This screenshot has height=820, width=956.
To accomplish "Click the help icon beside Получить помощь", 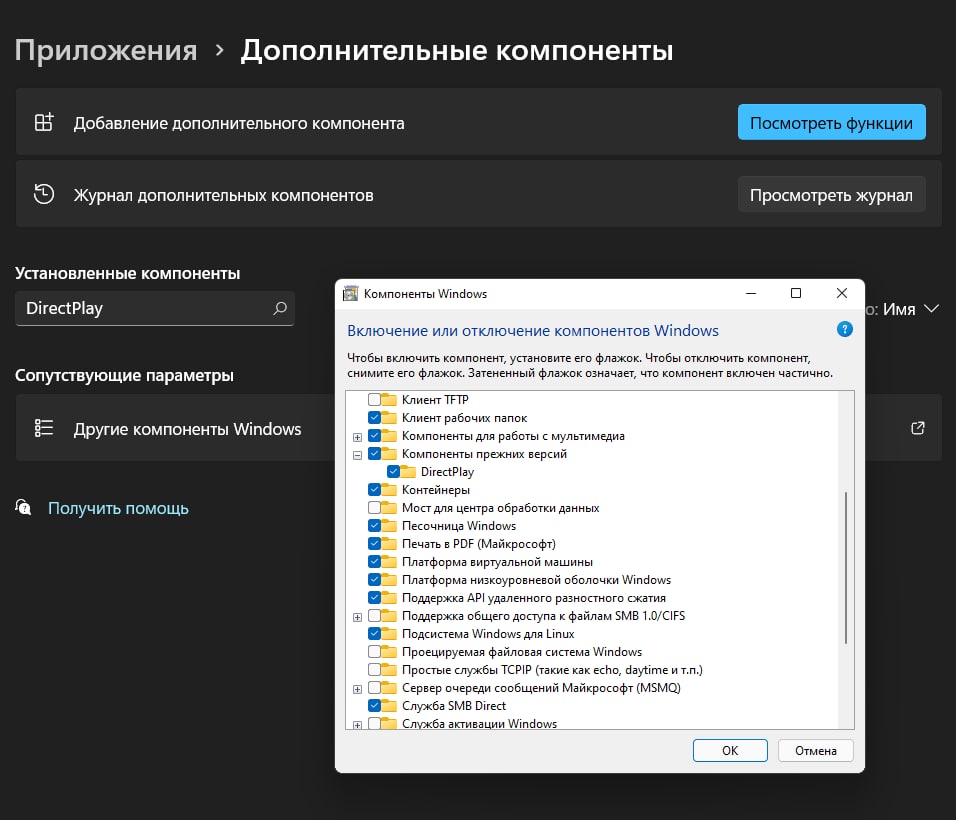I will point(23,507).
